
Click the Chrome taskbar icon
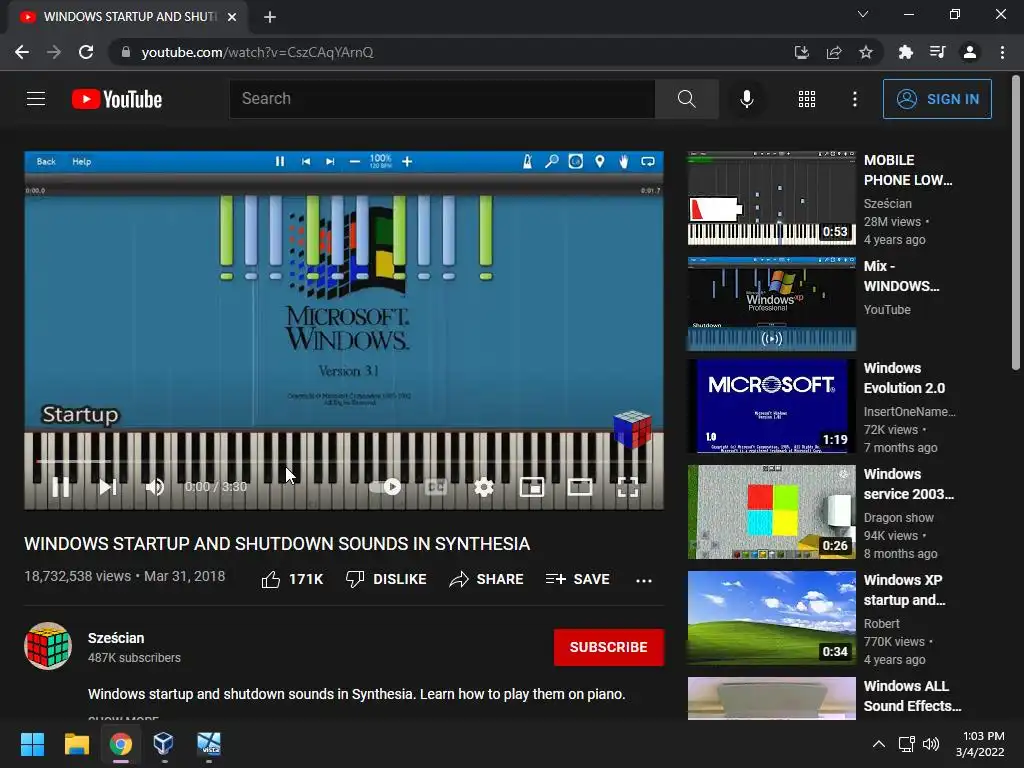[121, 744]
